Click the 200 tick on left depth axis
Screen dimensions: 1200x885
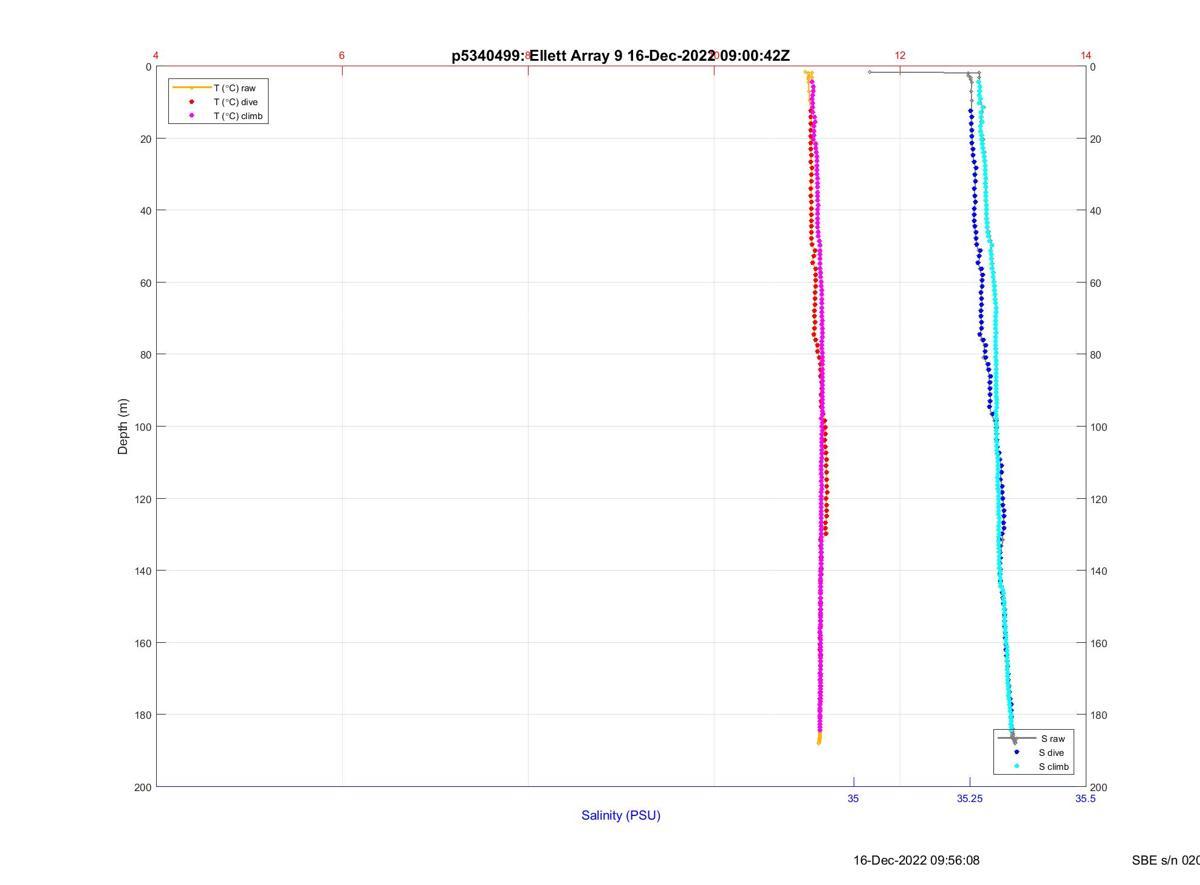pyautogui.click(x=142, y=787)
